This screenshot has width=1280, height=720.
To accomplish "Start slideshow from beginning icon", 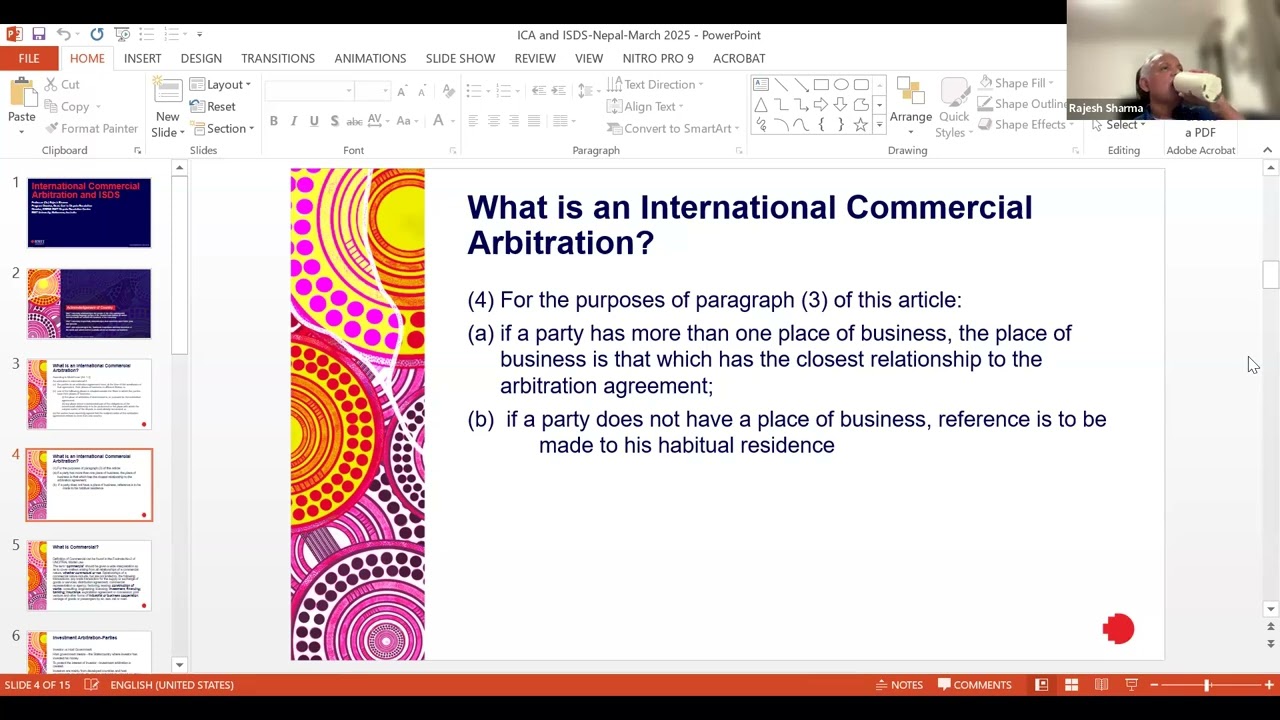I will point(124,34).
